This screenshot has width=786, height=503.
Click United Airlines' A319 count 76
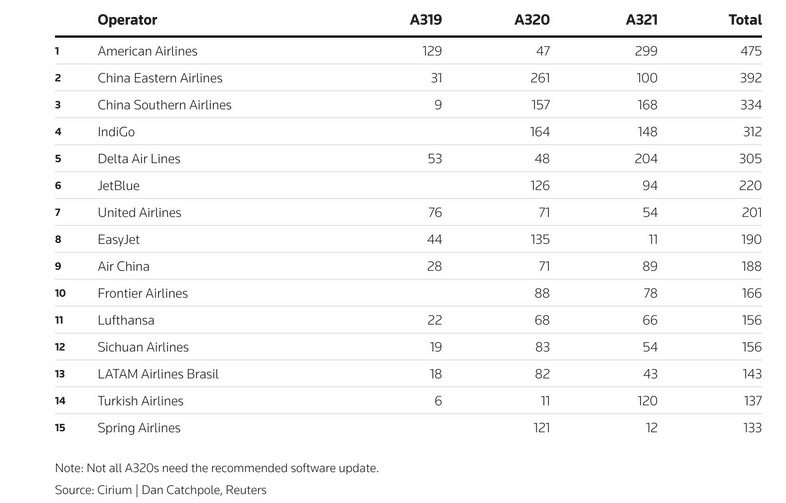click(432, 213)
